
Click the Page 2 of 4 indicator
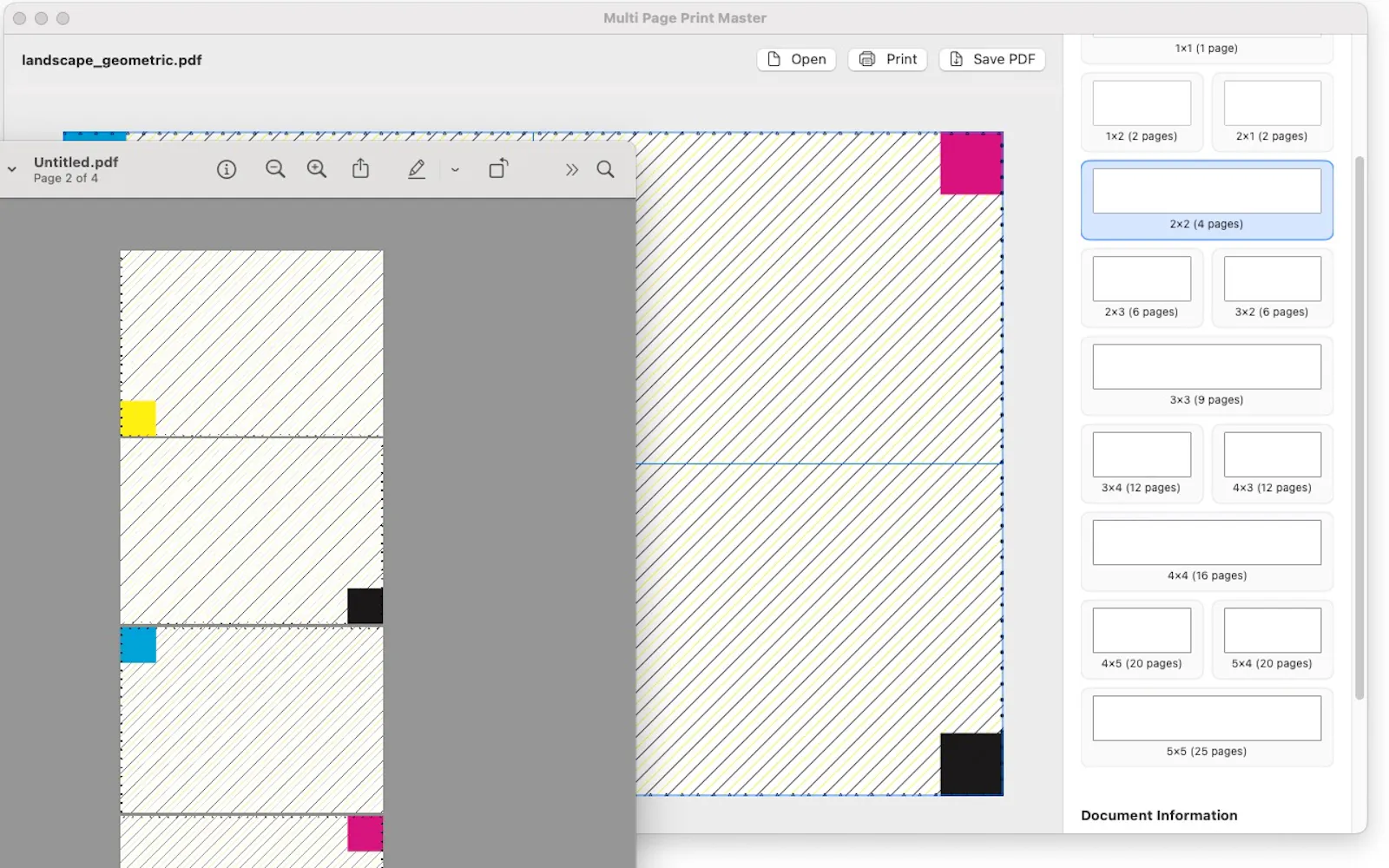tap(66, 178)
